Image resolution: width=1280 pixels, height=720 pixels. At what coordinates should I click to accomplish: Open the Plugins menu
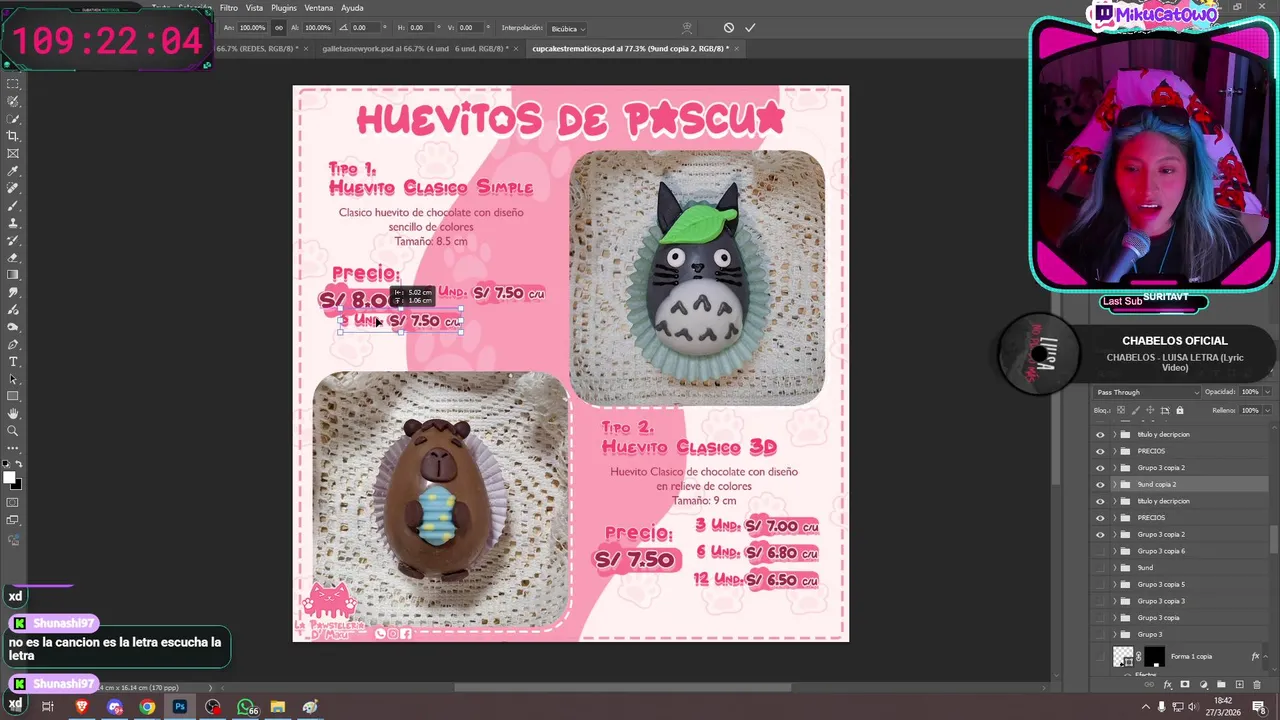[x=284, y=8]
